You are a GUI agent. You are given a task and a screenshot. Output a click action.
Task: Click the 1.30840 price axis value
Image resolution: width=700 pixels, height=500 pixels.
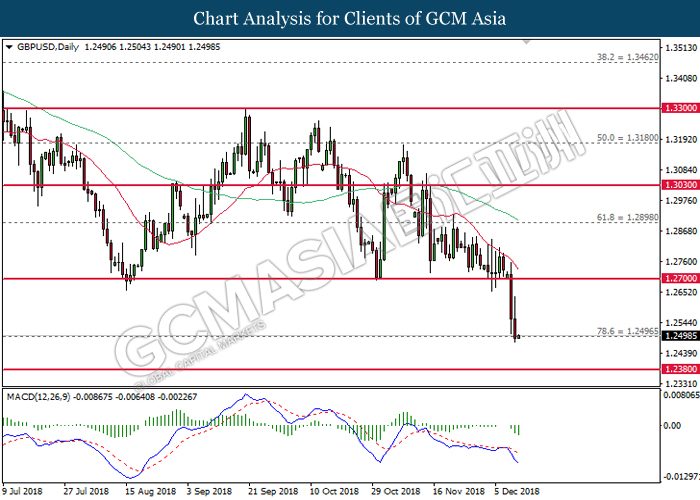(x=681, y=170)
